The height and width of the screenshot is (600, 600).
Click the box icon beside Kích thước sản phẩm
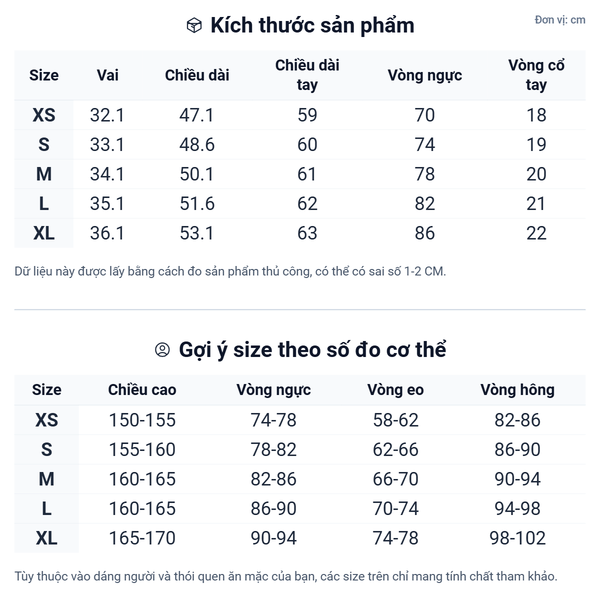(x=194, y=26)
